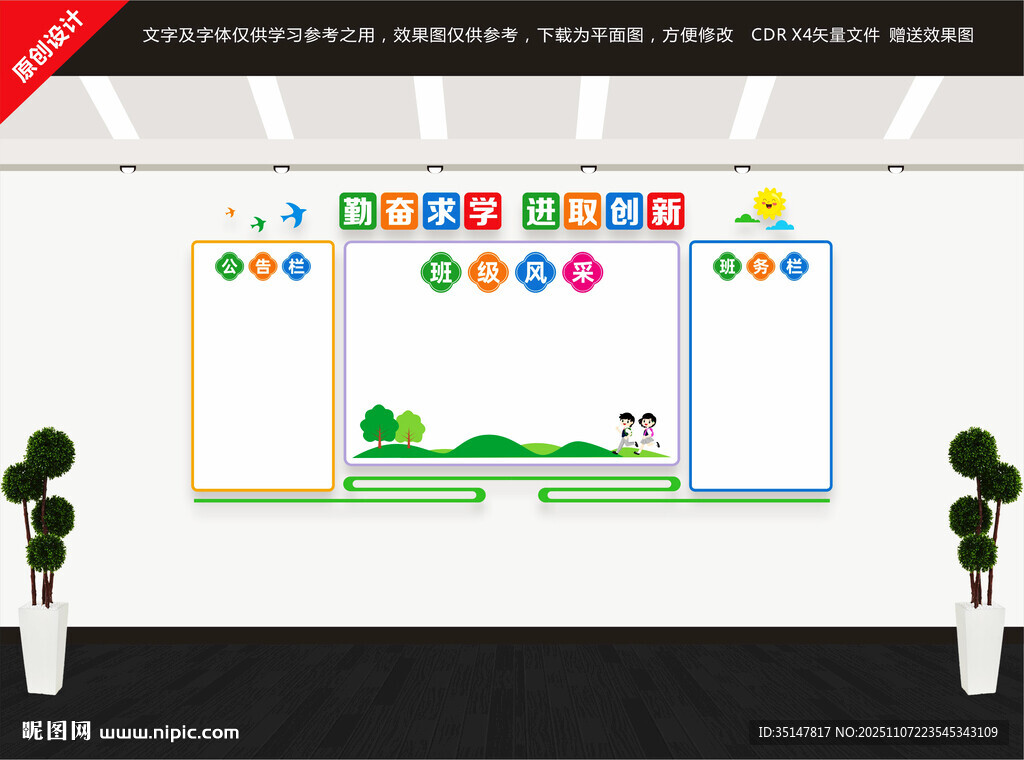Click the '赠送效果图' header text
1024x760 pixels.
(x=931, y=35)
